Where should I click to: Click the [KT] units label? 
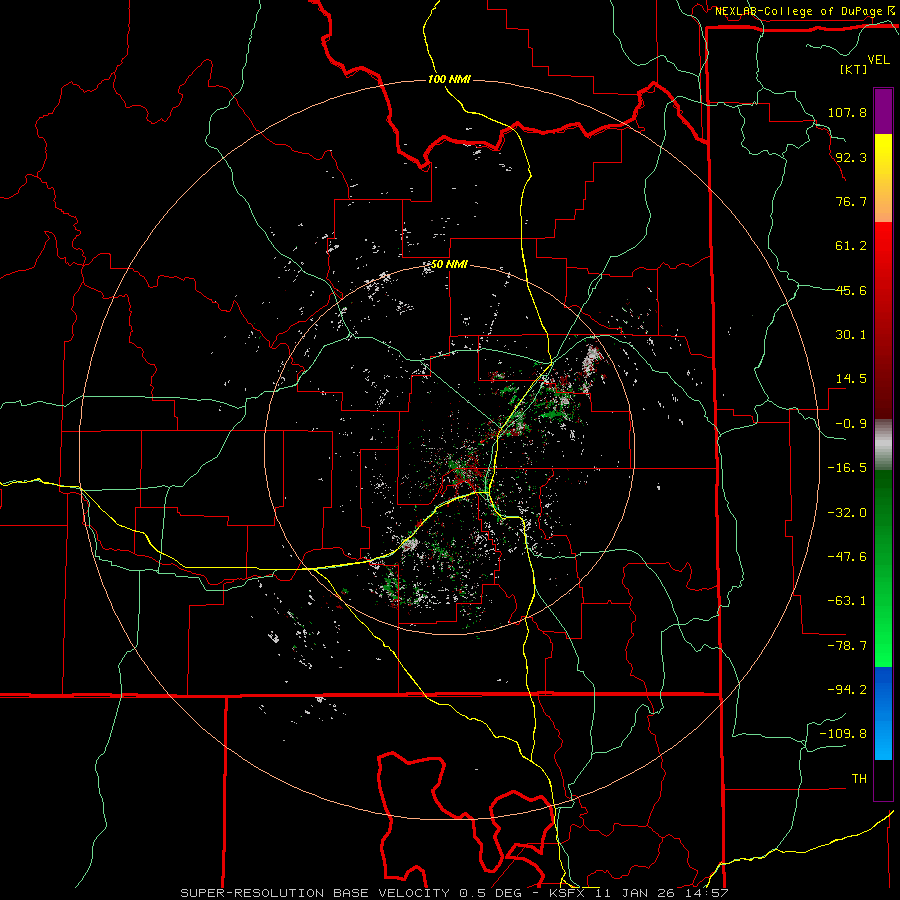point(853,69)
